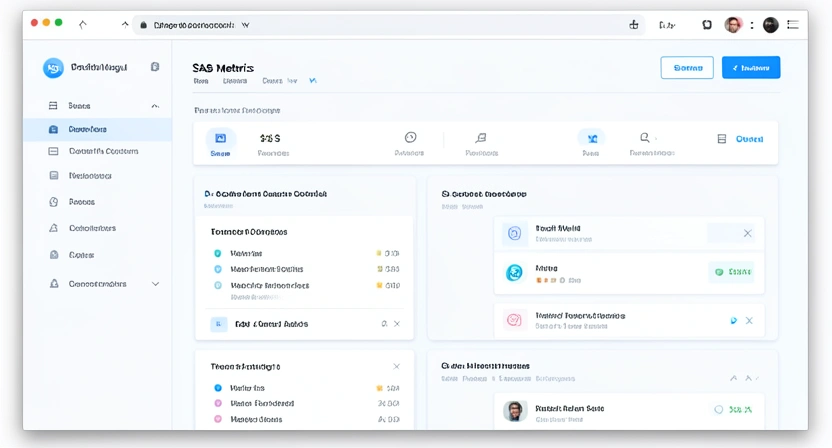Remove the first right-card row using its X
This screenshot has height=448, width=832.
click(x=748, y=233)
